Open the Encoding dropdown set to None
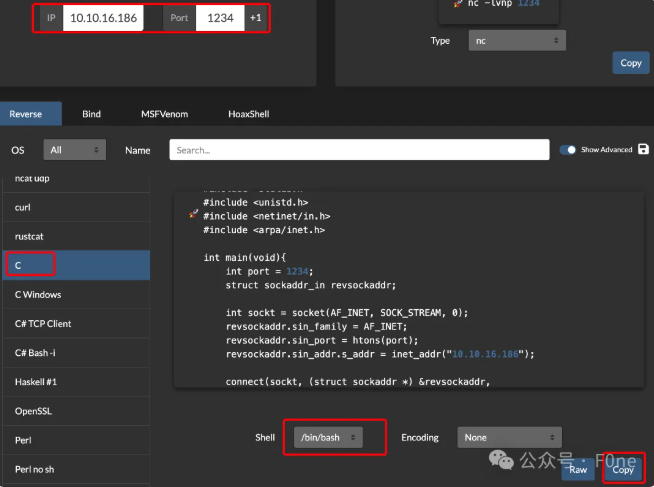Viewport: 654px width, 487px height. pyautogui.click(x=510, y=437)
